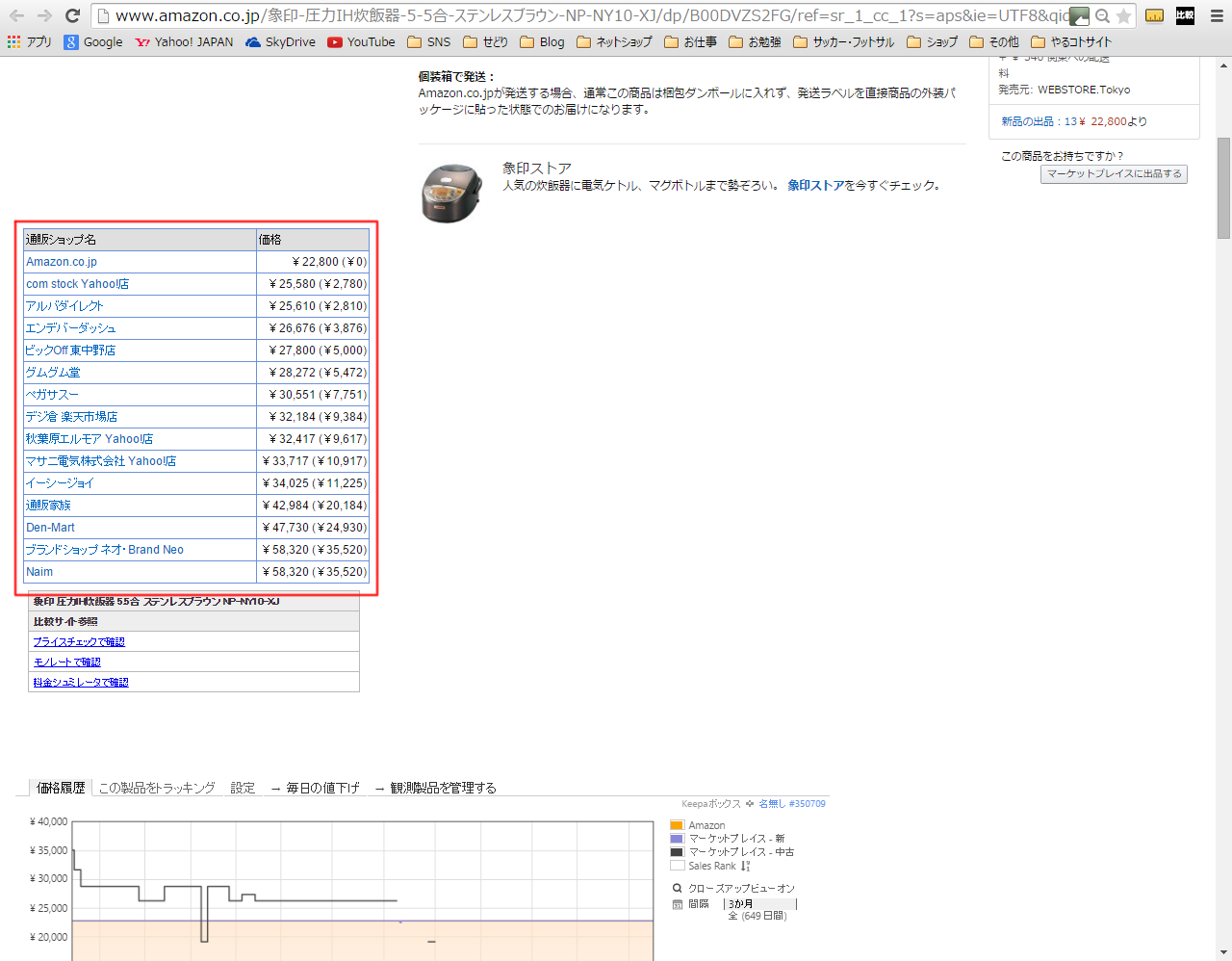The height and width of the screenshot is (961, 1232).
Task: Click プライスチェックで確認 link
Action: tap(79, 642)
